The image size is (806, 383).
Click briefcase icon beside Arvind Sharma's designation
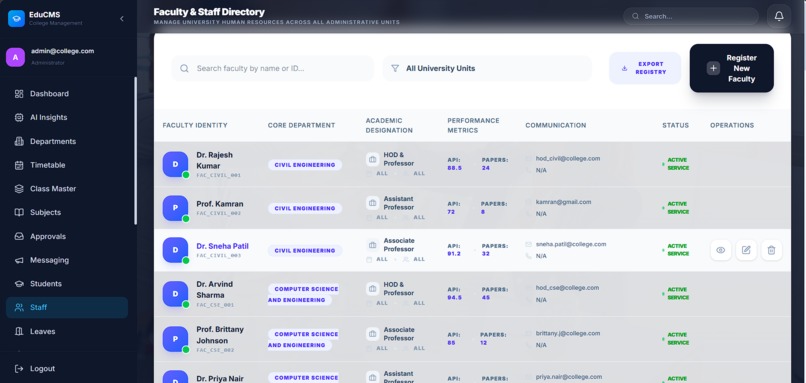click(373, 289)
